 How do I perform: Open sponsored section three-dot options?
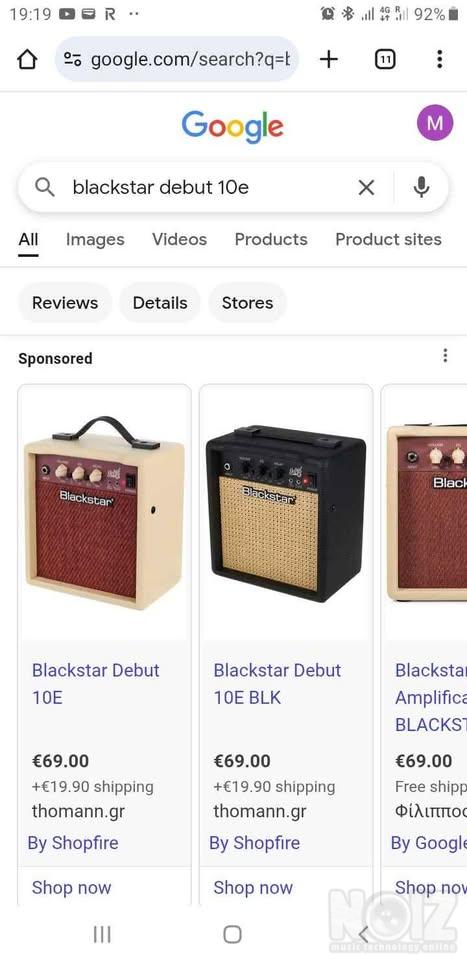click(445, 356)
